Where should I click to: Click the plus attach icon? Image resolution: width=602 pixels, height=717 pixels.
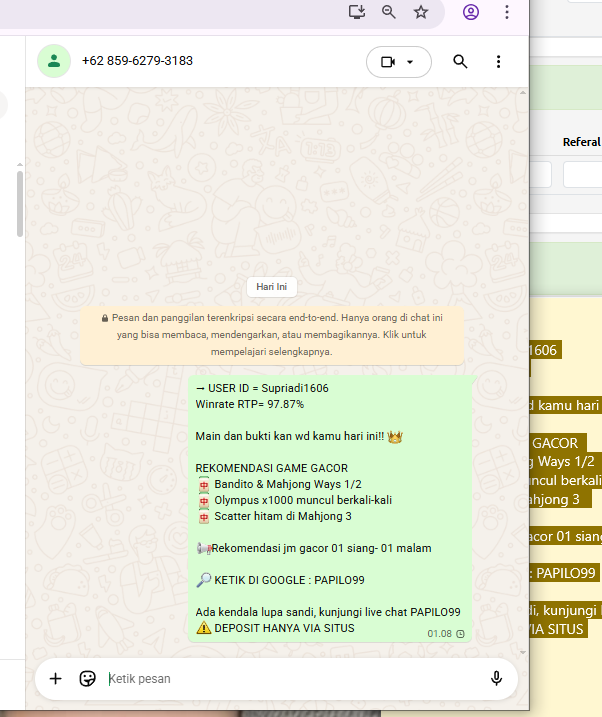55,679
